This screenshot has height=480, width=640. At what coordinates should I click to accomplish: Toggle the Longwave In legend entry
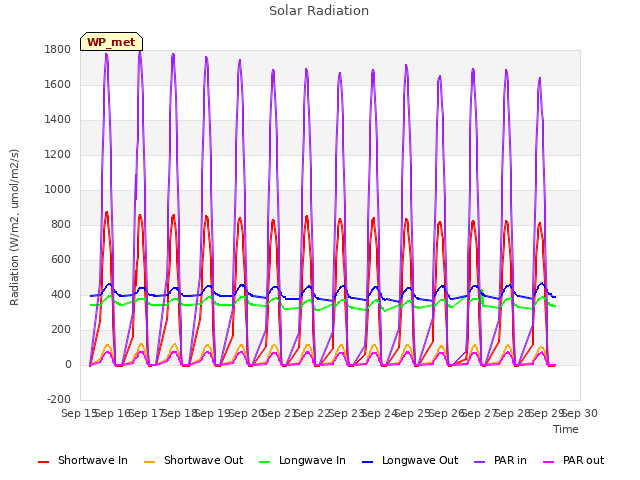pos(302,460)
